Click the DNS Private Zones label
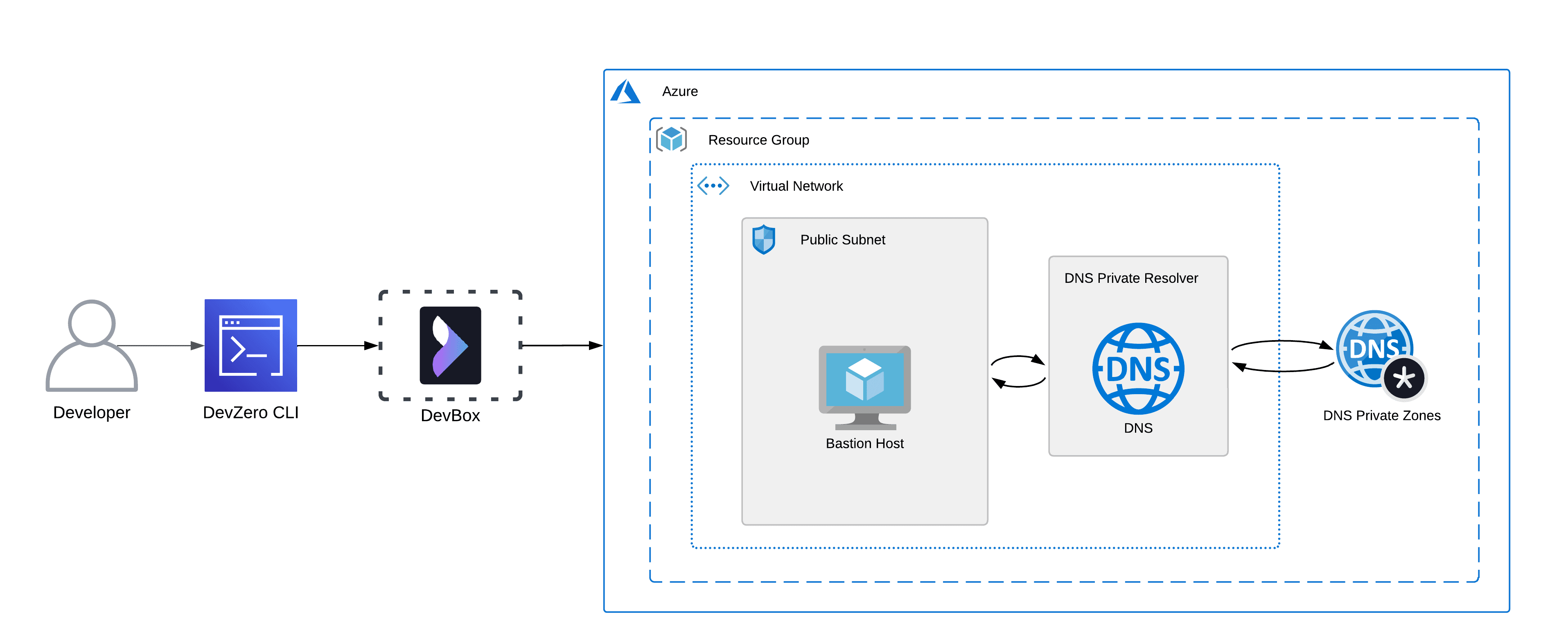The image size is (1568, 641). (x=1381, y=415)
